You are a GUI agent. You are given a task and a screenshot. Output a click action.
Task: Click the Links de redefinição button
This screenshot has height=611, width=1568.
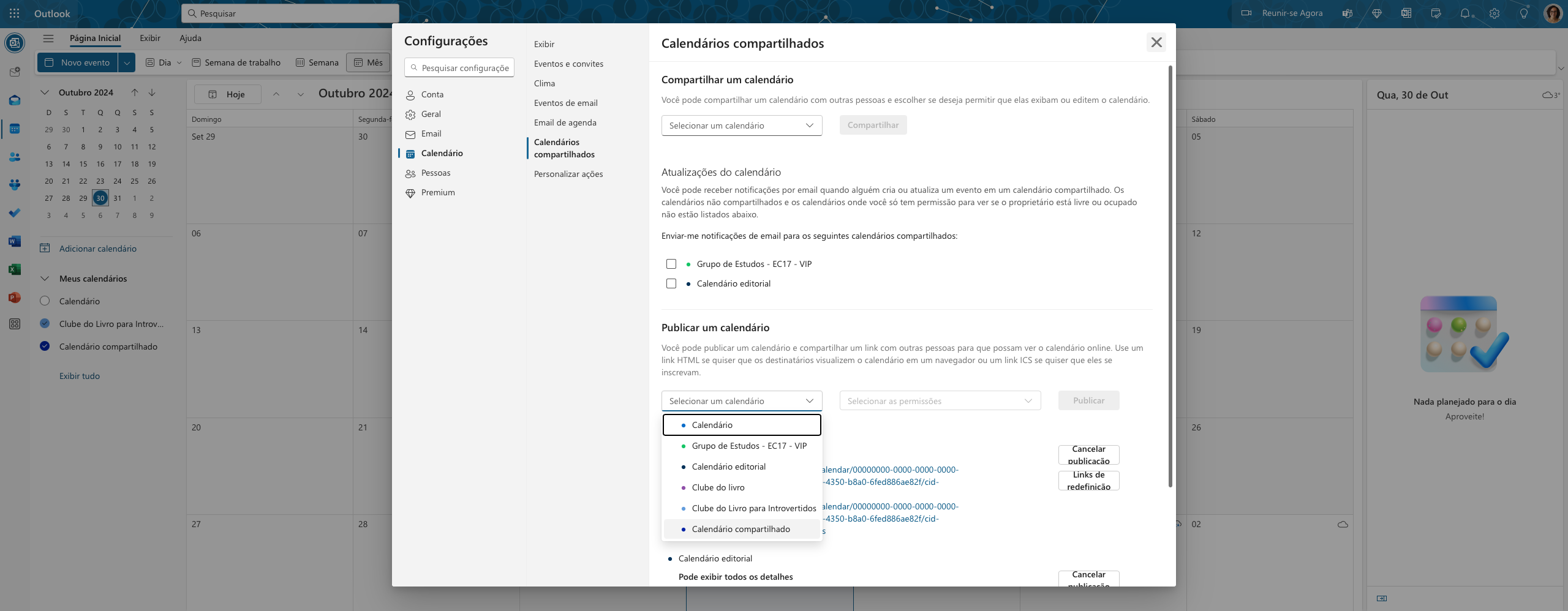point(1088,481)
